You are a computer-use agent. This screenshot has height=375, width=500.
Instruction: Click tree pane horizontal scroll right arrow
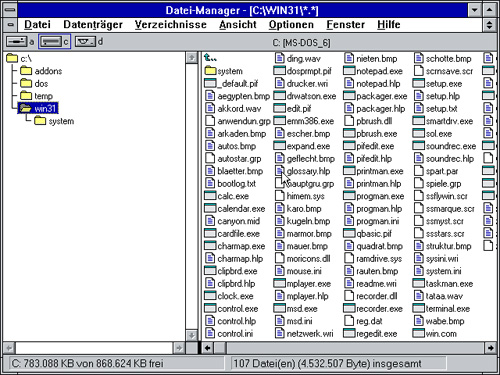click(179, 348)
